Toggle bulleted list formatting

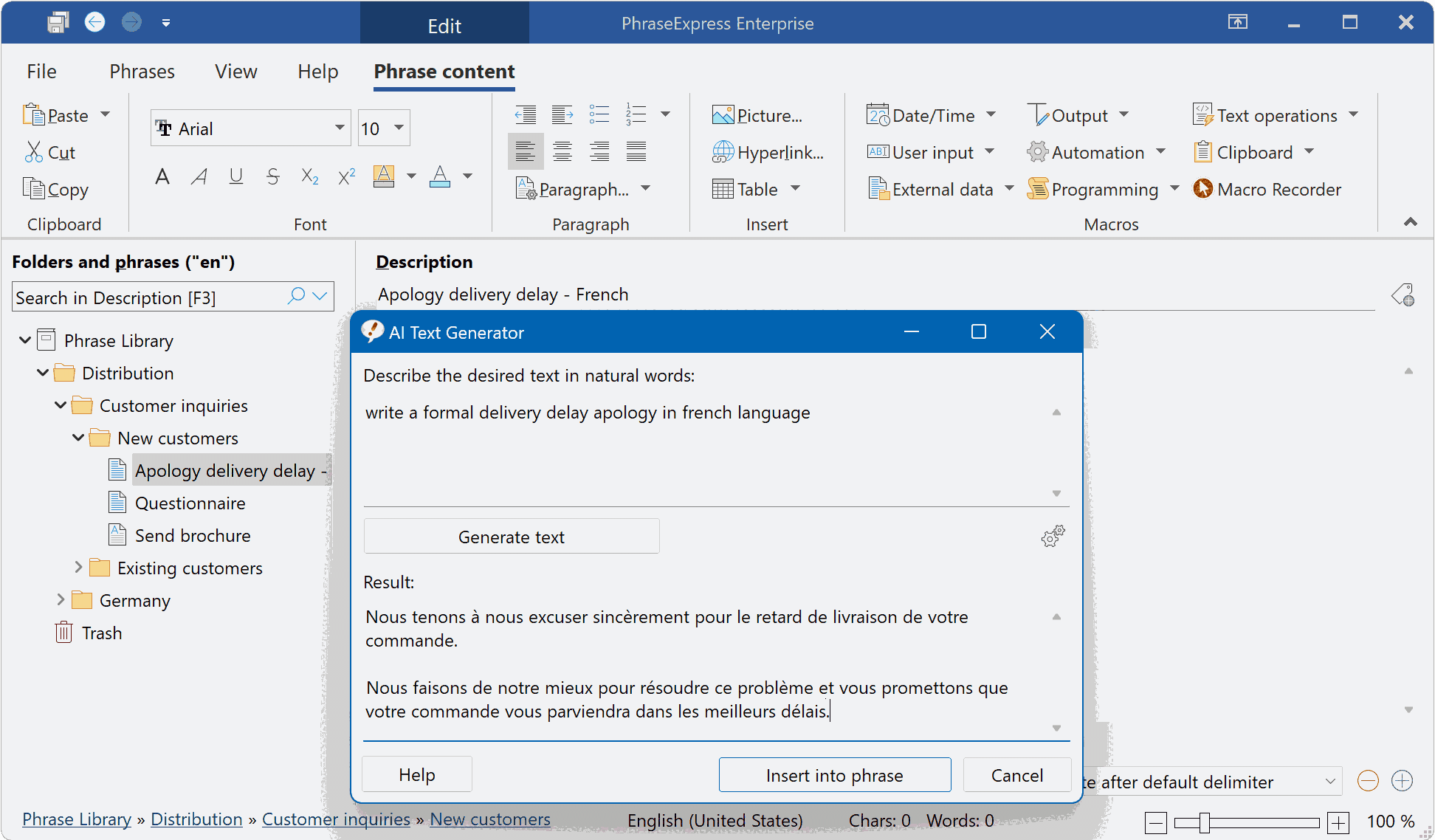599,114
